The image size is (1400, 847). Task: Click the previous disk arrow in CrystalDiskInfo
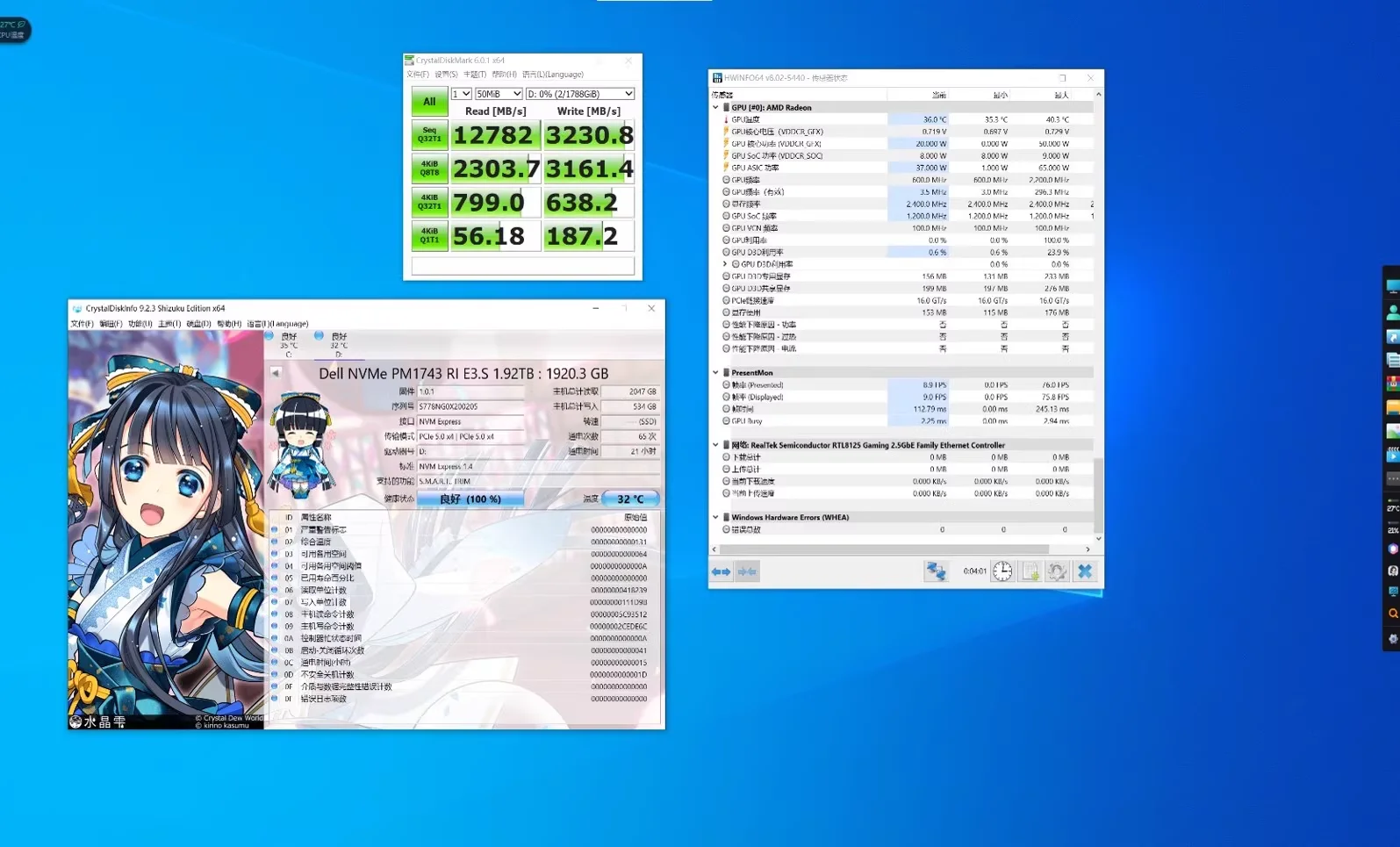tap(276, 373)
